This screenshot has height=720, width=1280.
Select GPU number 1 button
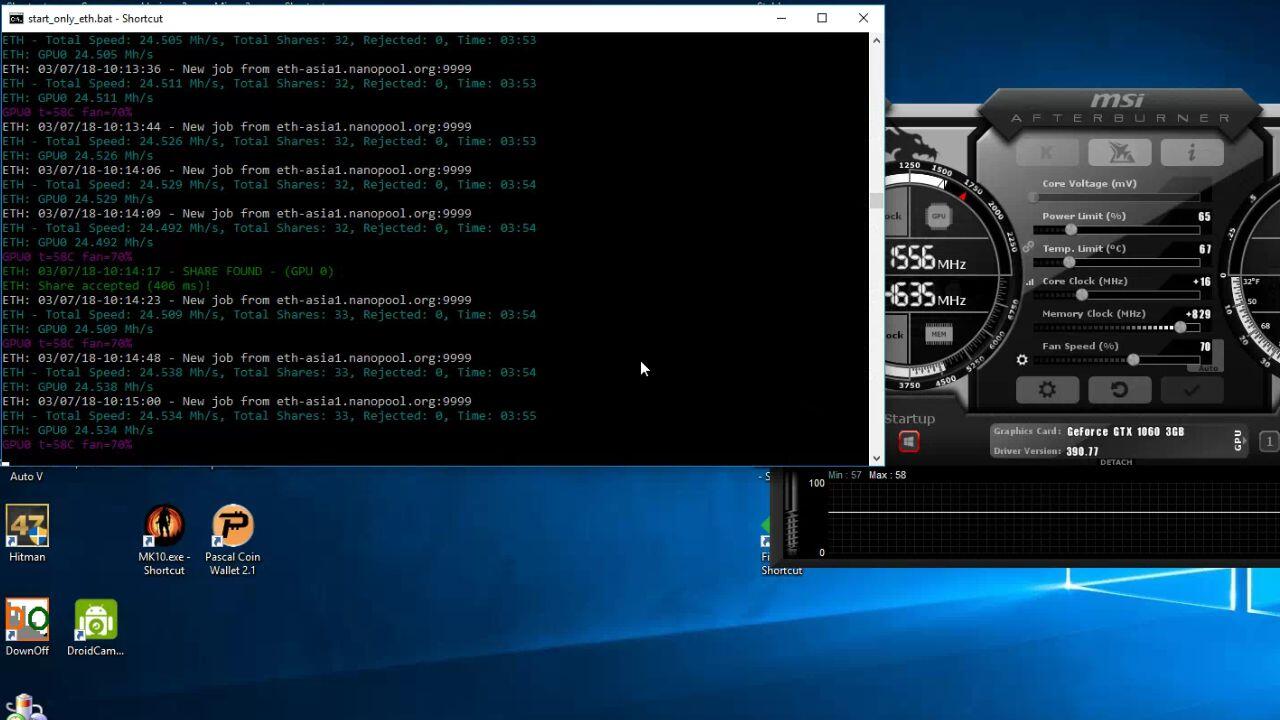tap(1268, 441)
